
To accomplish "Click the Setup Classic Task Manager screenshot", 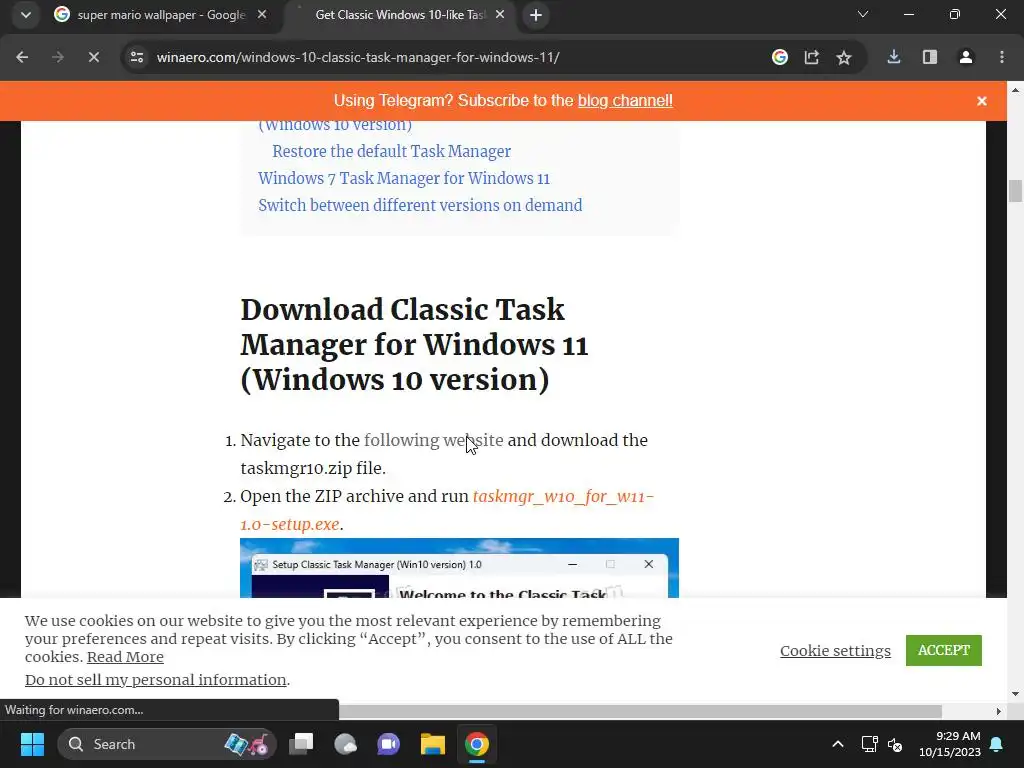I will (x=459, y=568).
